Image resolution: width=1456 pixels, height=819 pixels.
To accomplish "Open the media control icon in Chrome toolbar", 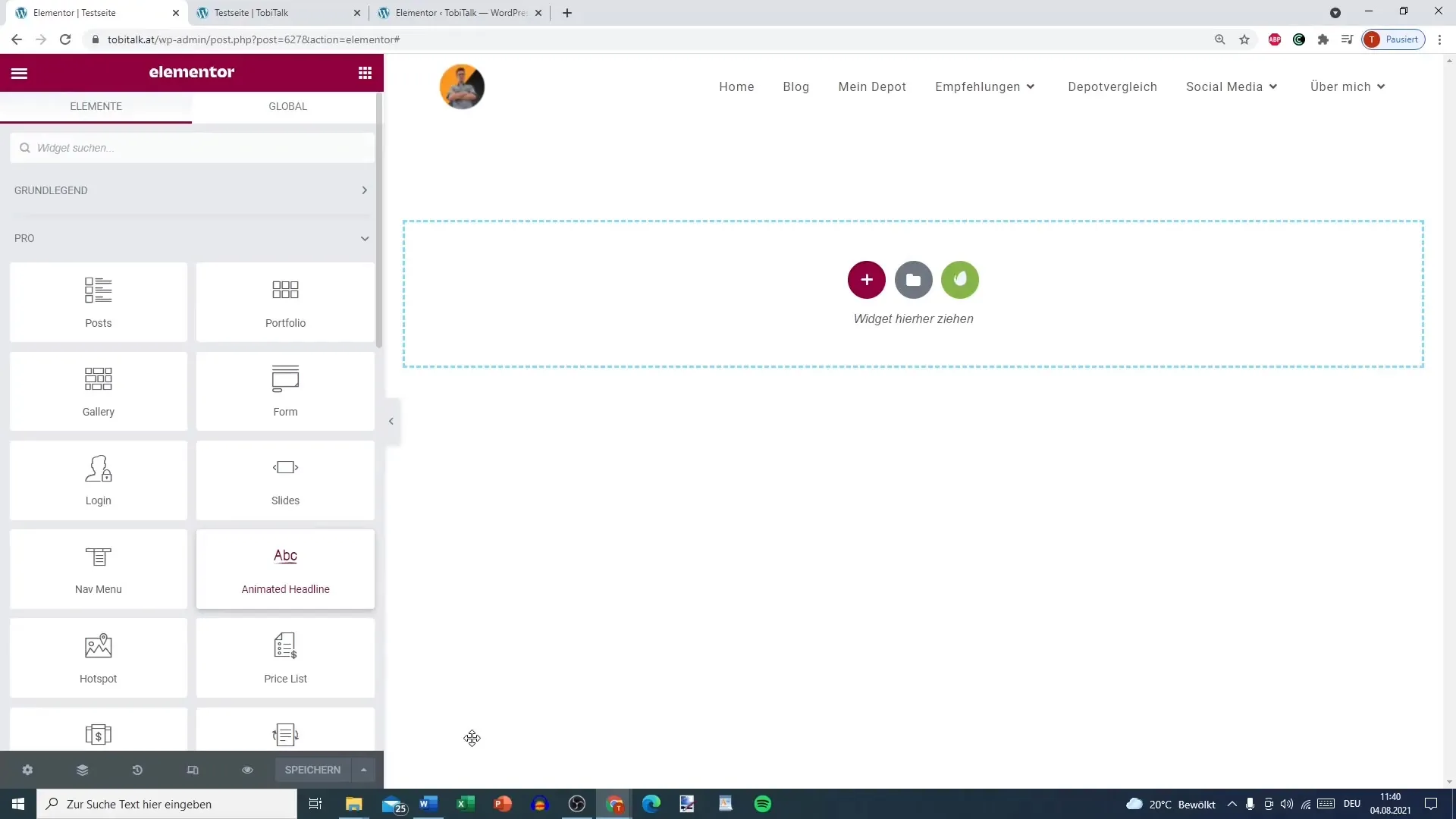I will [1348, 39].
